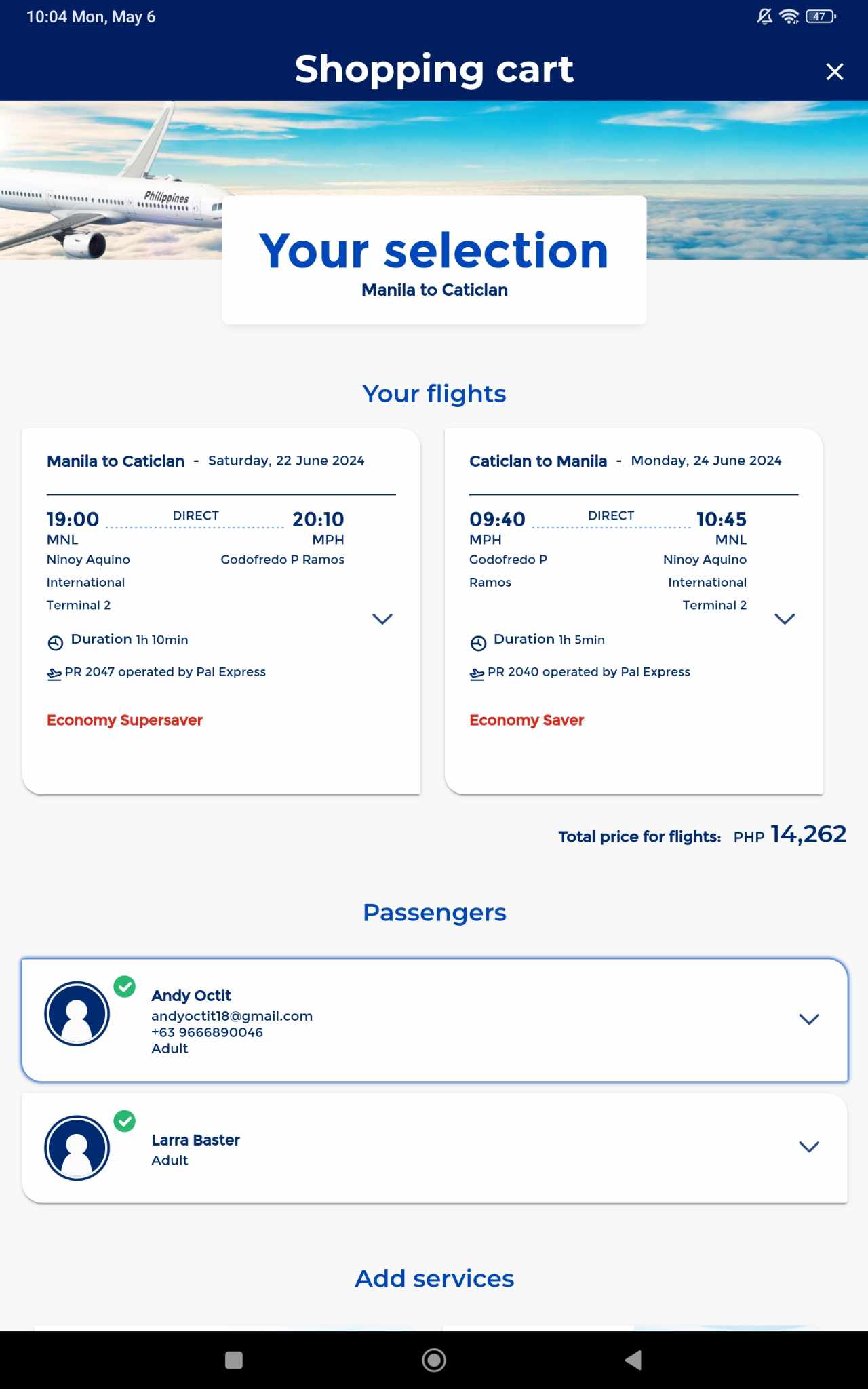Screen dimensions: 868x1389
Task: Tap Larra Baster's profile avatar icon
Action: pos(77,1148)
